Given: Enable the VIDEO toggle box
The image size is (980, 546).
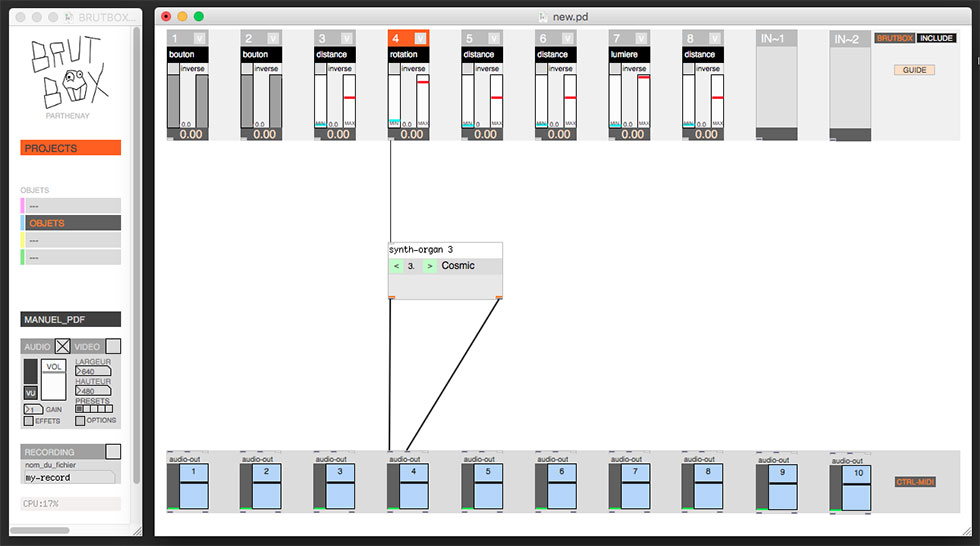Looking at the screenshot, I should tap(113, 346).
